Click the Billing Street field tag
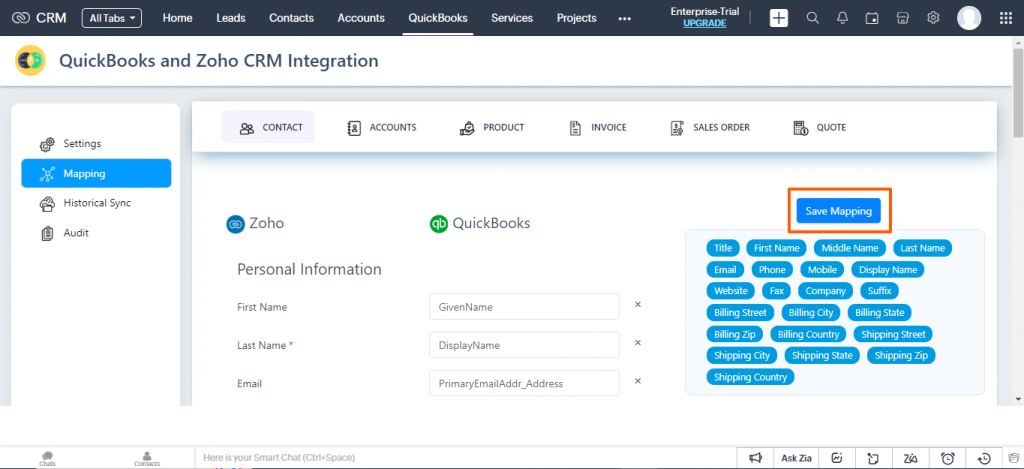Image resolution: width=1024 pixels, height=469 pixels. tap(741, 313)
